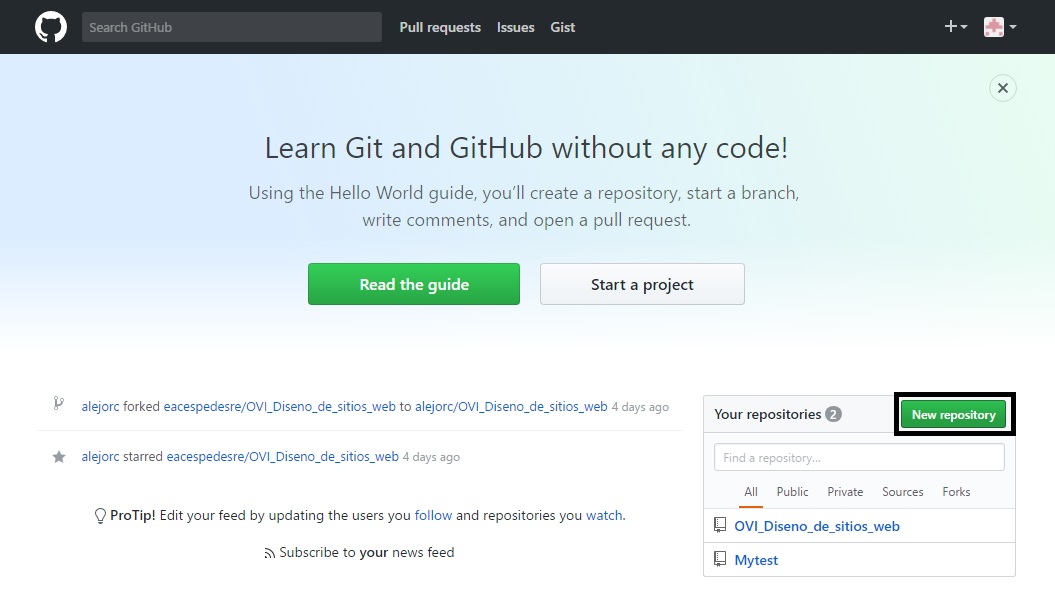Click the repositories count badge showing 2
This screenshot has height=593, width=1055.
point(833,415)
